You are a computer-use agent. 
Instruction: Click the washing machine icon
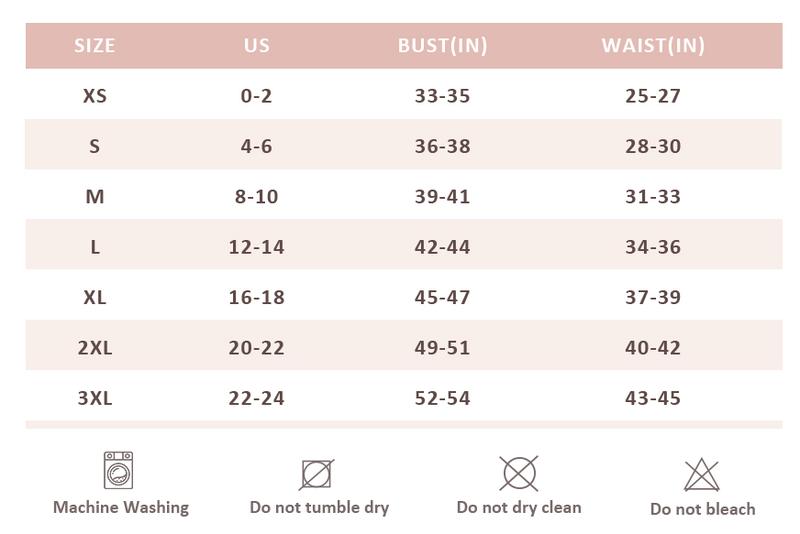tap(119, 470)
